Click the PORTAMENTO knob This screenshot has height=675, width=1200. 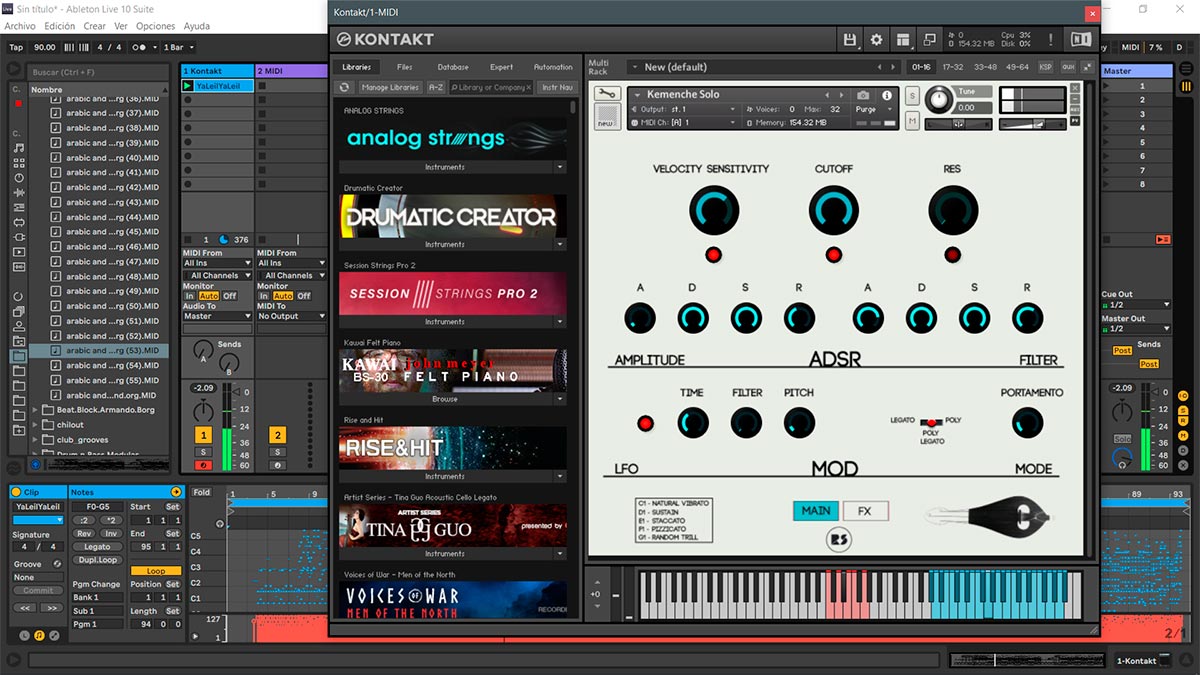[1026, 423]
